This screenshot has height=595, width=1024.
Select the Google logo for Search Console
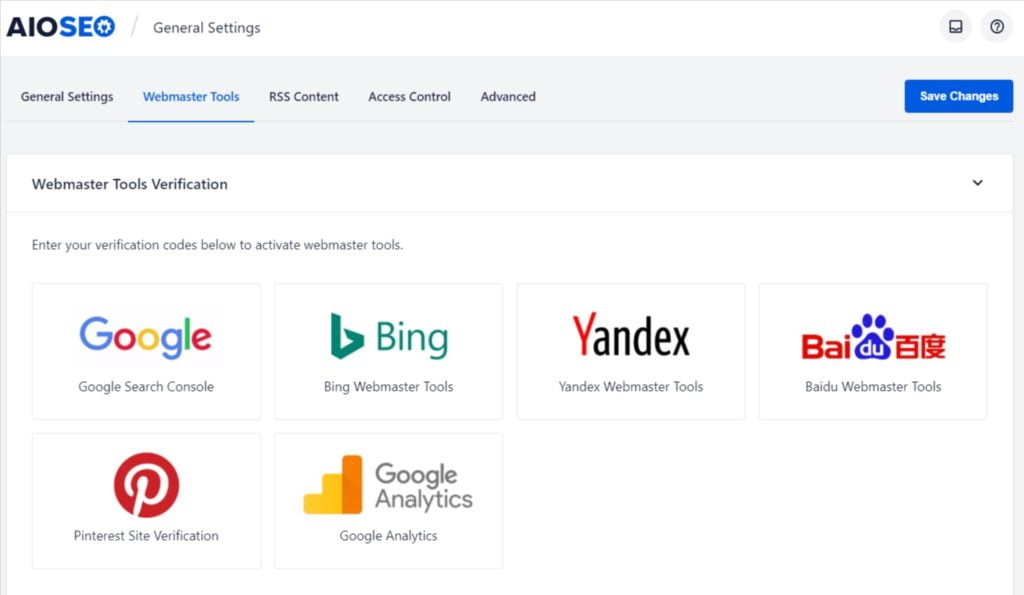[146, 337]
